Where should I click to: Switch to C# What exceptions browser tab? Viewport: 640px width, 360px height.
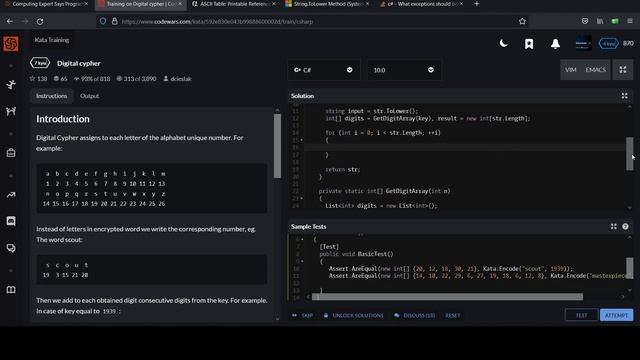[422, 4]
